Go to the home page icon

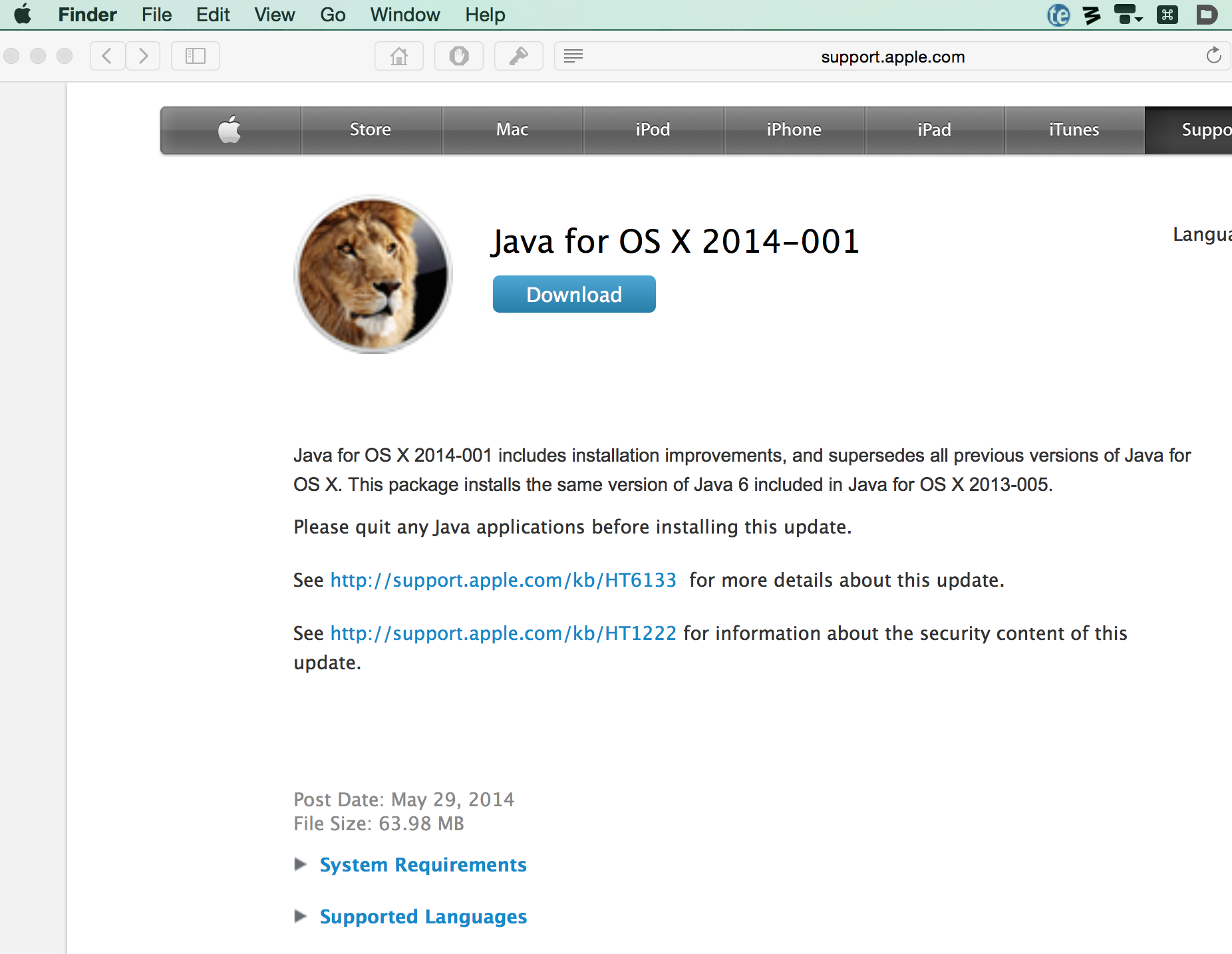click(x=398, y=56)
